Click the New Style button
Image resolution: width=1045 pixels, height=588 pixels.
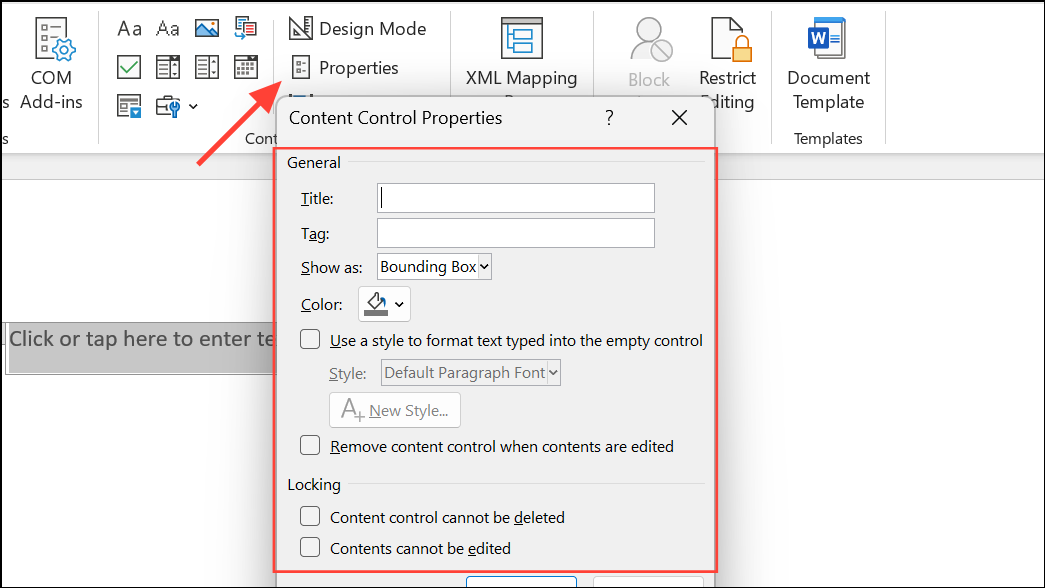click(394, 410)
